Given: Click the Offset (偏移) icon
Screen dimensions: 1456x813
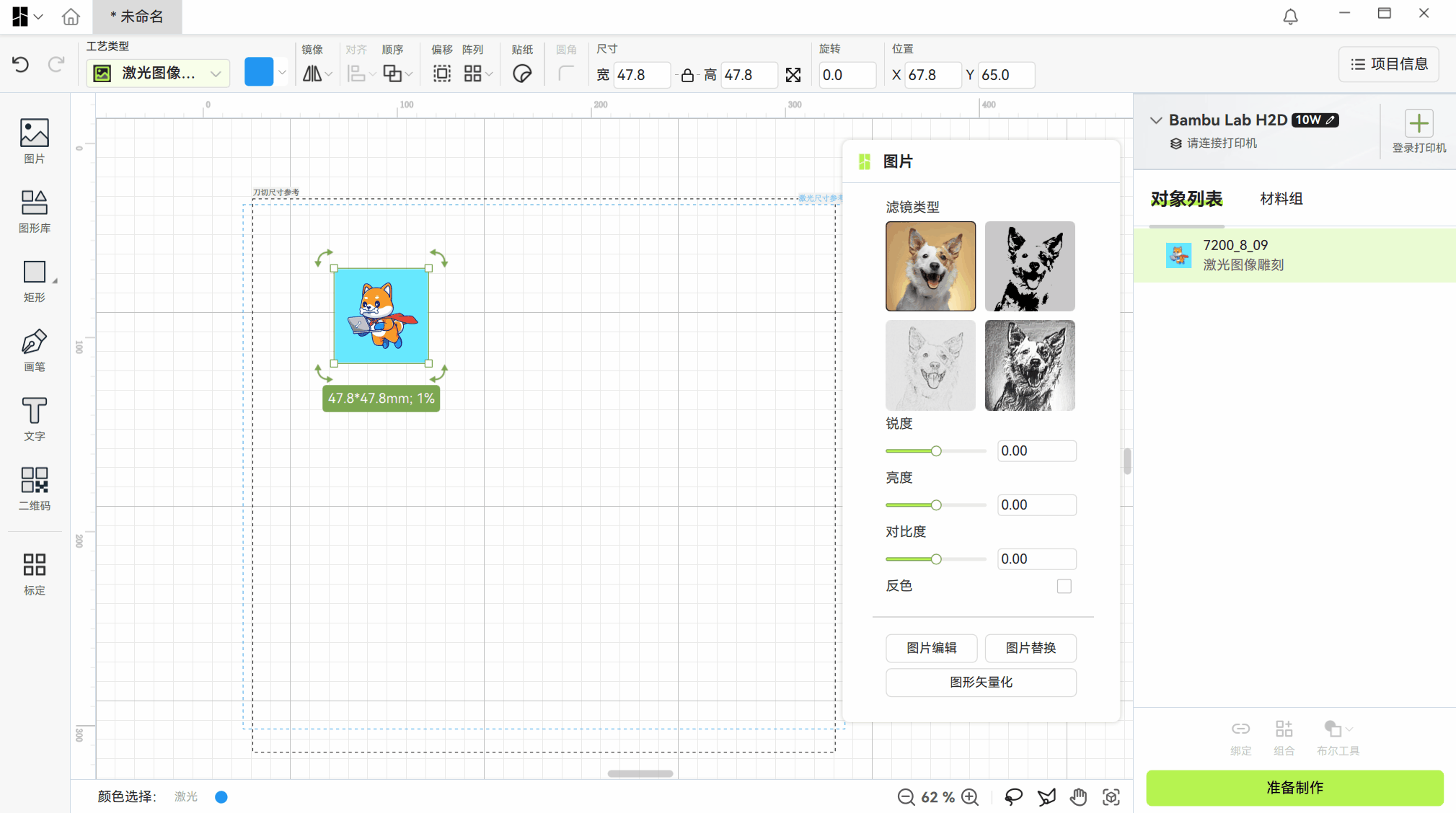Looking at the screenshot, I should 441,74.
